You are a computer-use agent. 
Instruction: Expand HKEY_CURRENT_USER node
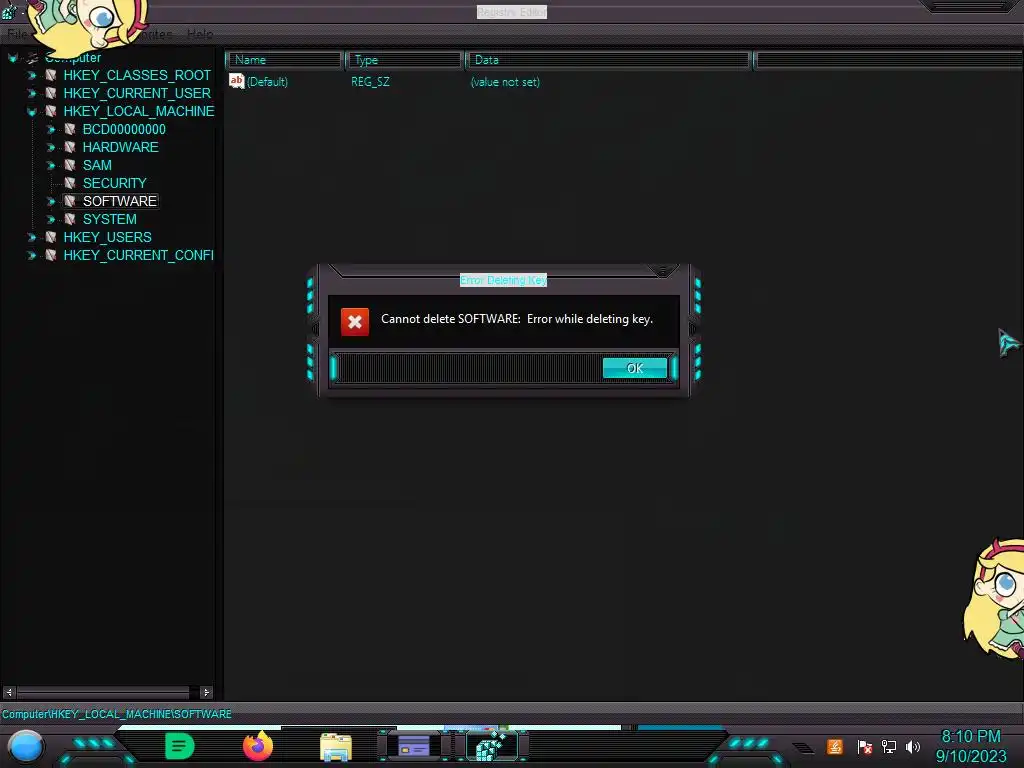tap(31, 93)
